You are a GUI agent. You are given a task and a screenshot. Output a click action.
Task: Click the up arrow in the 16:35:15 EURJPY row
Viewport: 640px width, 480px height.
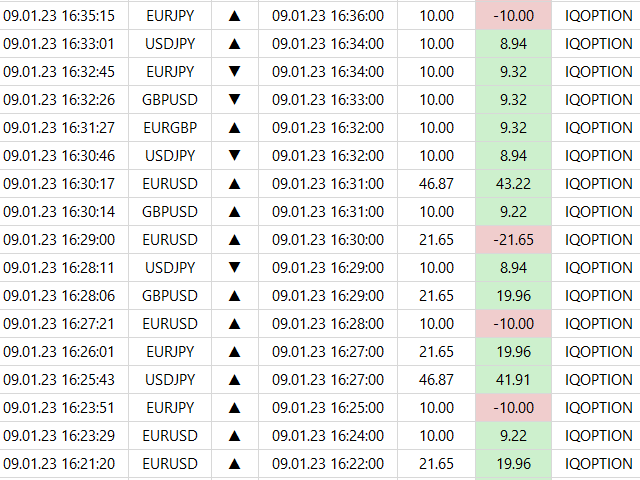coord(234,16)
